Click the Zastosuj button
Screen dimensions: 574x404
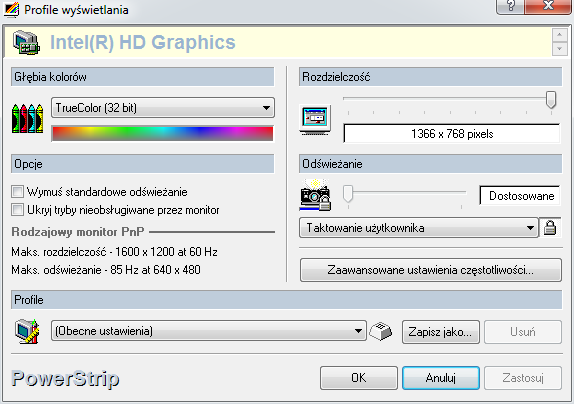point(523,378)
